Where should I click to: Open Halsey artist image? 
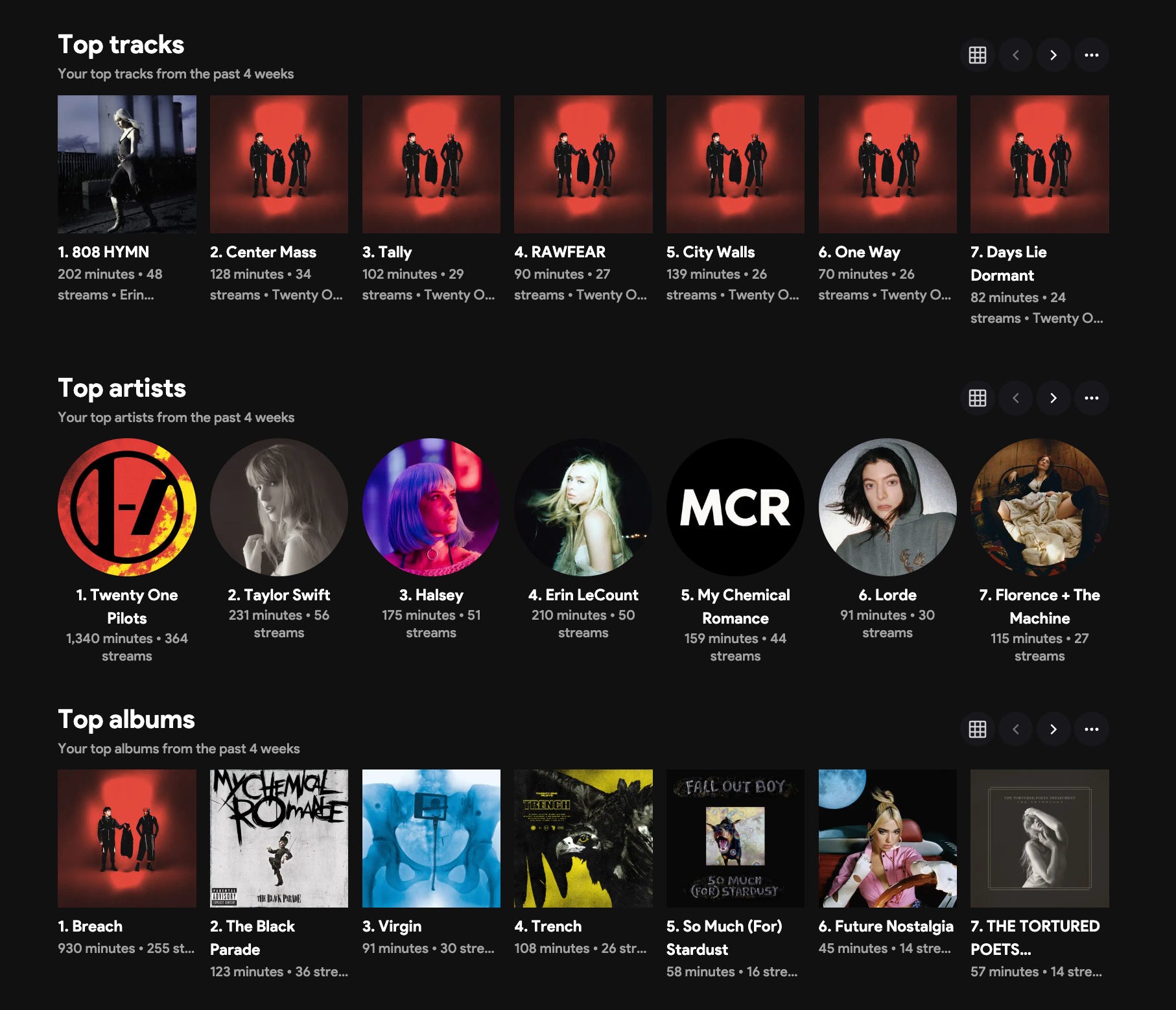pos(431,507)
